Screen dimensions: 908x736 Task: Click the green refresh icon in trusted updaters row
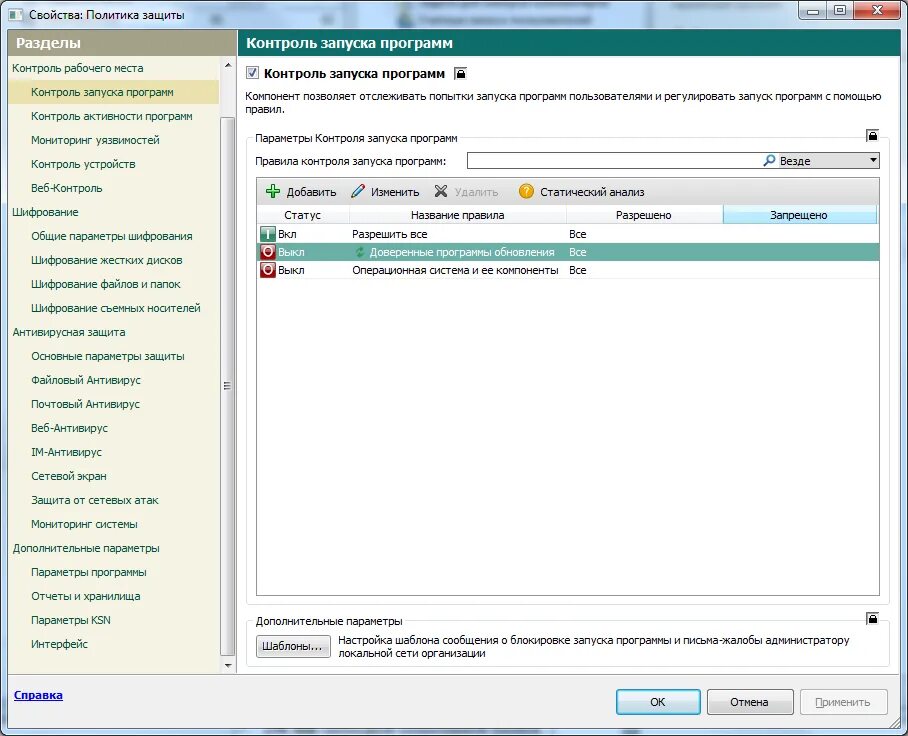(x=360, y=252)
